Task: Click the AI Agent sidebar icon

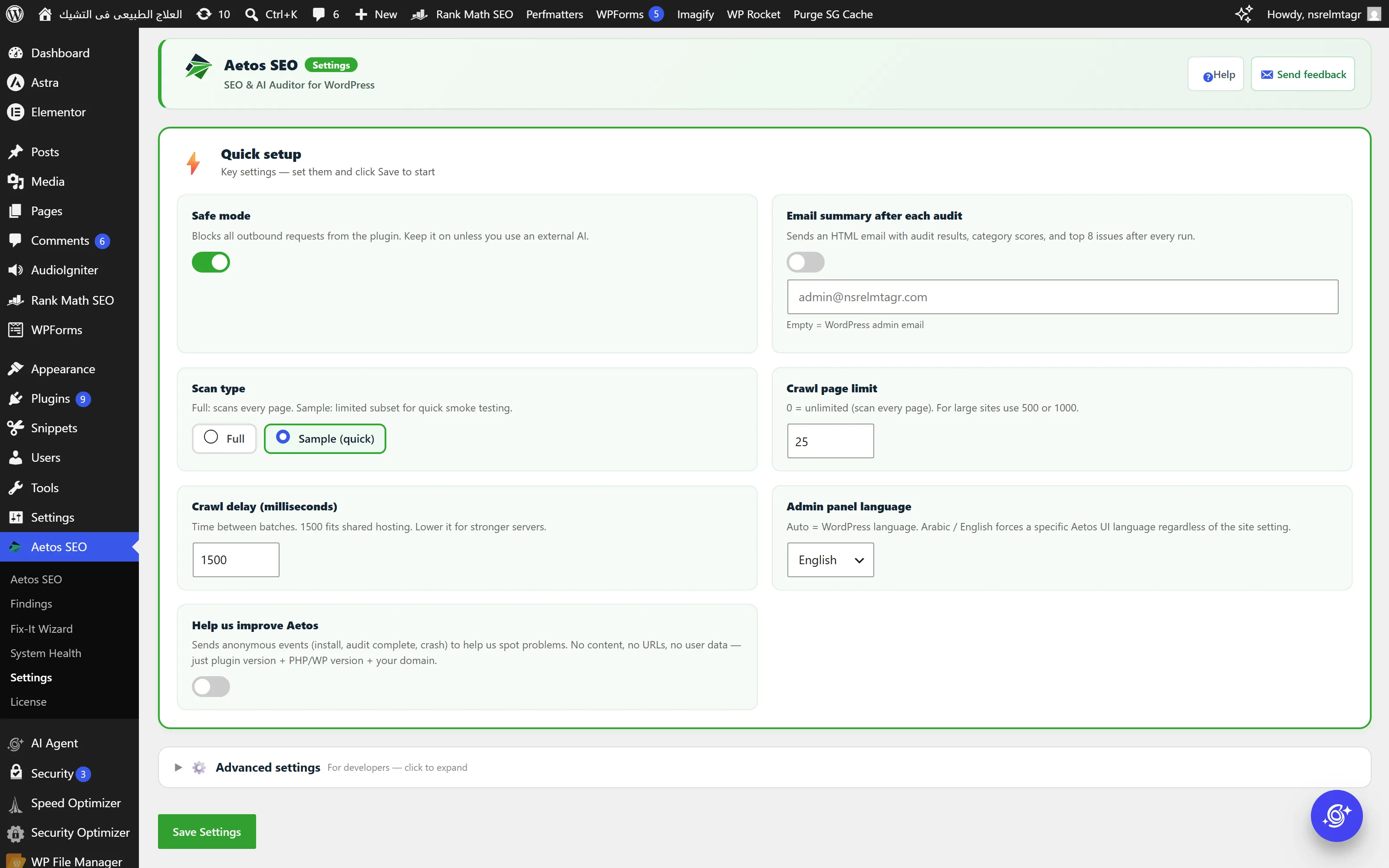Action: (16, 743)
